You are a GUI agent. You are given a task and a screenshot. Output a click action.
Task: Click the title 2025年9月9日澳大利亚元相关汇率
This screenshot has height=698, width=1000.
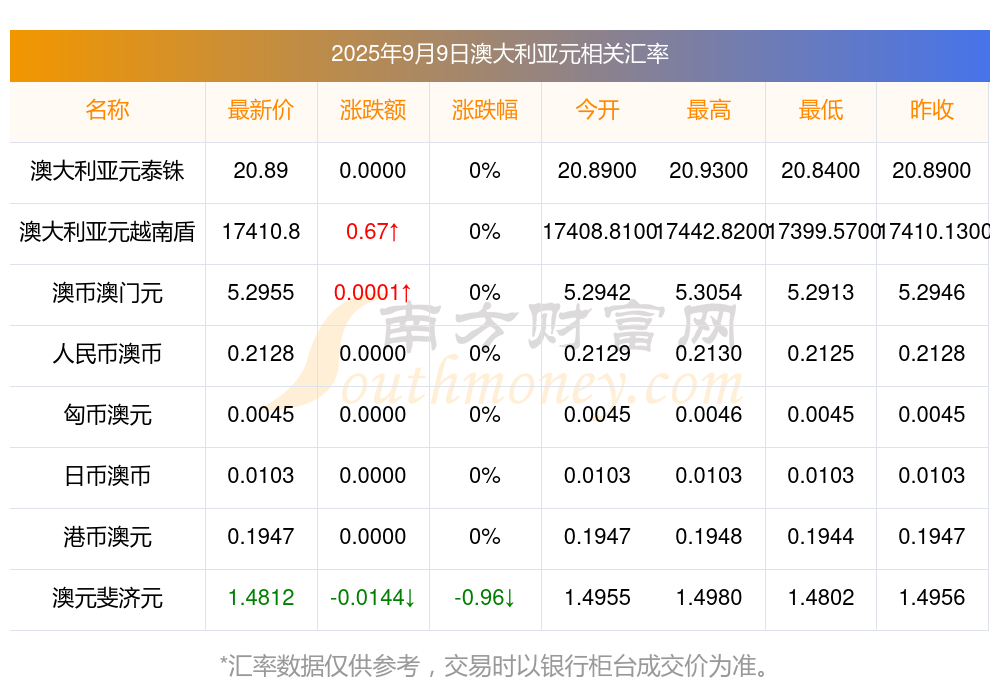[x=499, y=54]
